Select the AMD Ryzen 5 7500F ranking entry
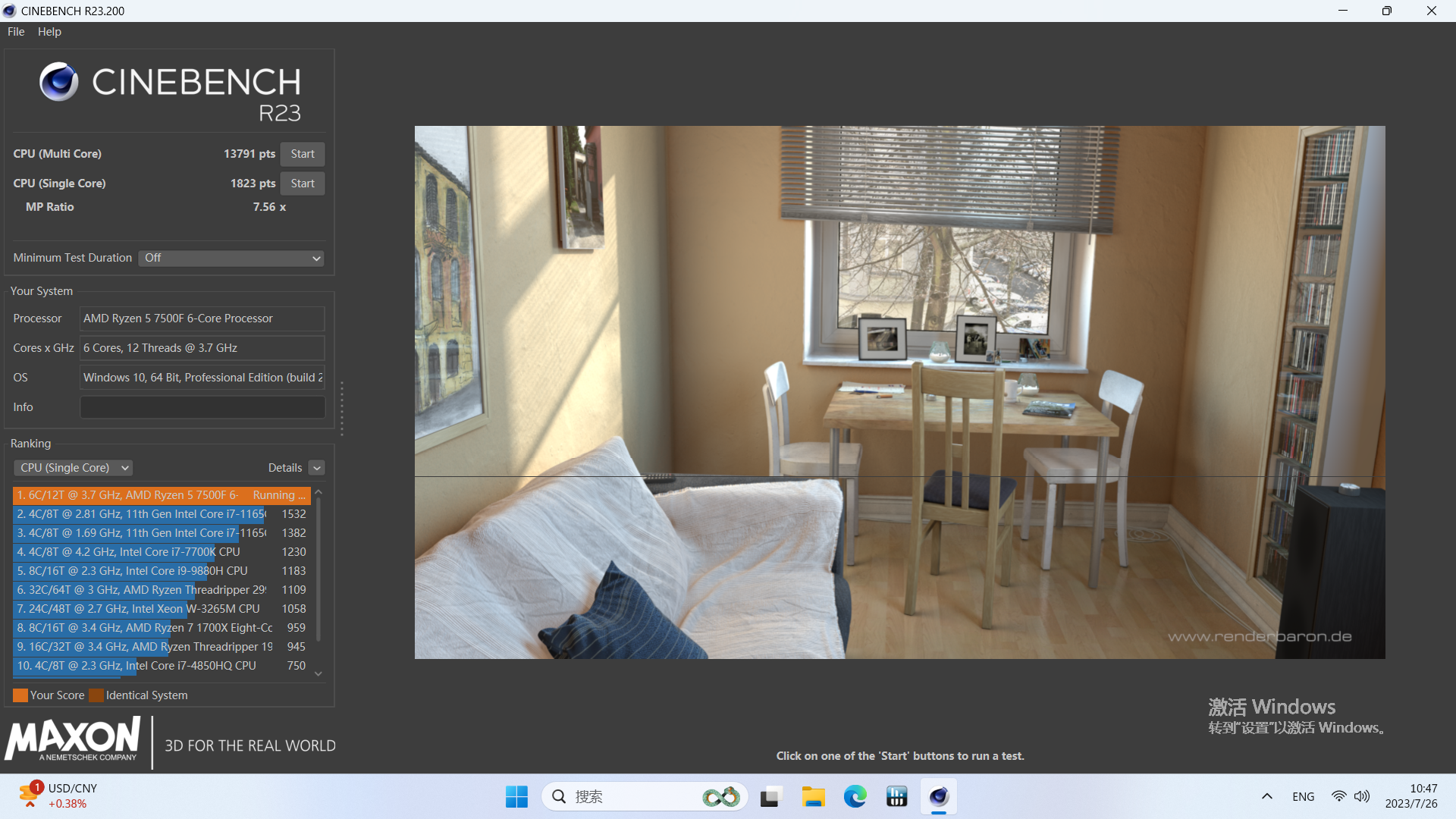The image size is (1456, 819). 163,494
